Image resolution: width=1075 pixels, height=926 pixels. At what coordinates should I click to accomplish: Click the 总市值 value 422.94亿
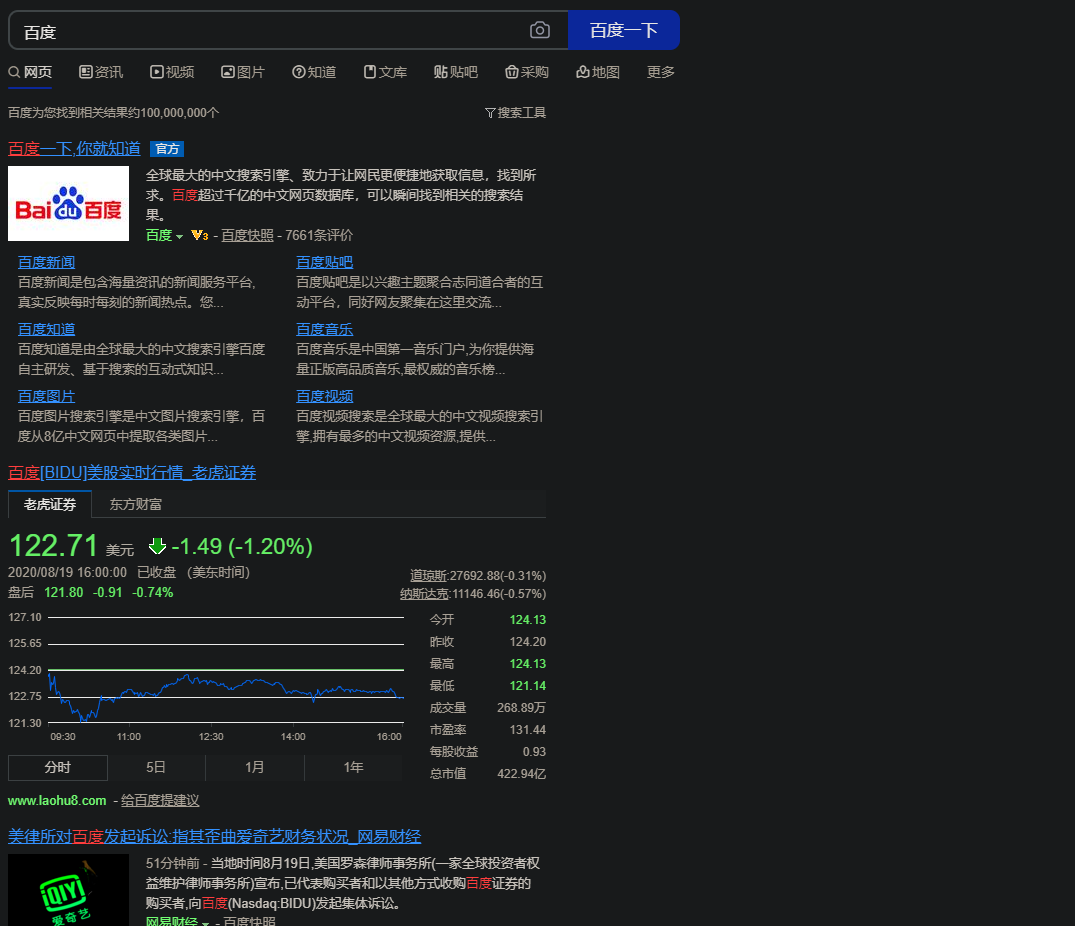pyautogui.click(x=522, y=773)
